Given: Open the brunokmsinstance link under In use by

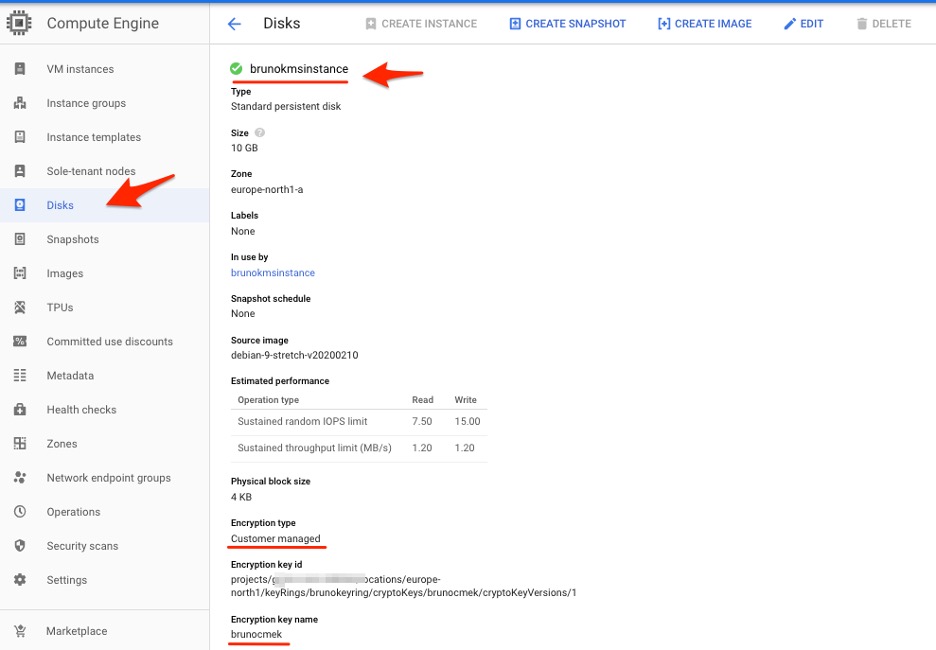Looking at the screenshot, I should coord(272,273).
